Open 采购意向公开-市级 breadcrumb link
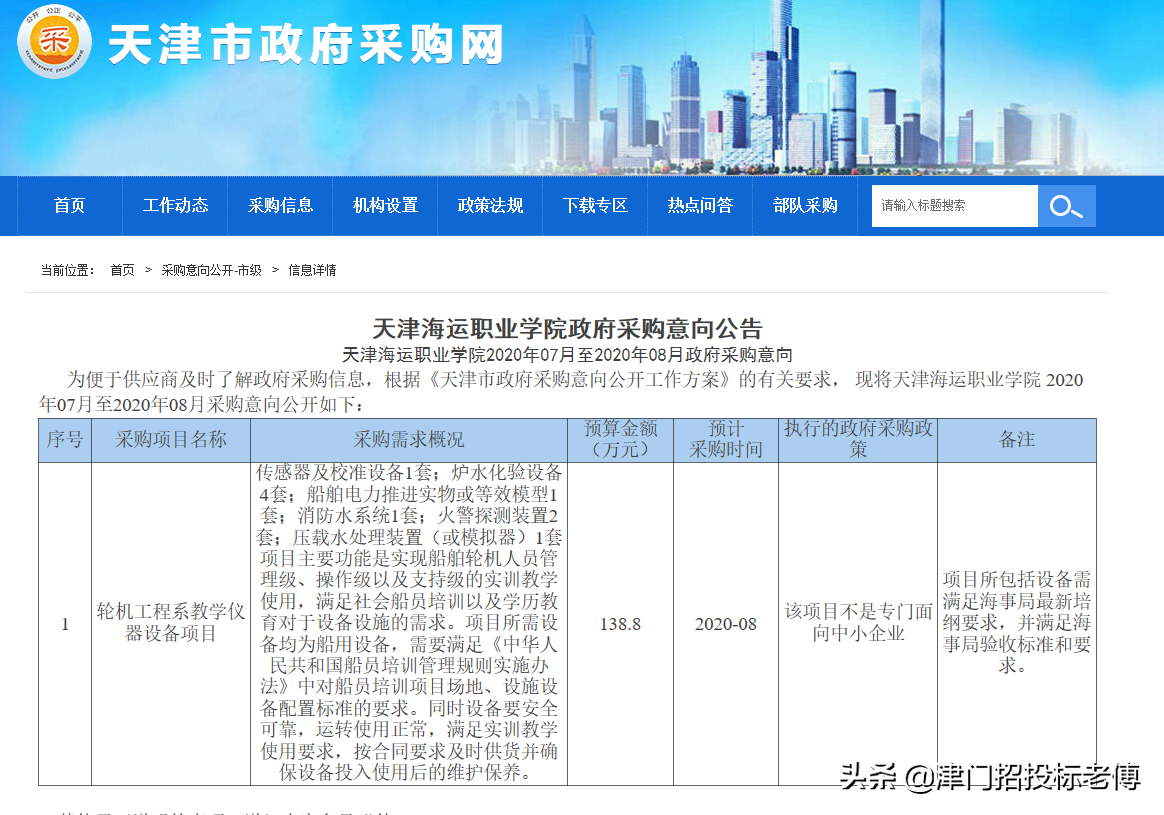Image resolution: width=1164 pixels, height=815 pixels. 211,268
